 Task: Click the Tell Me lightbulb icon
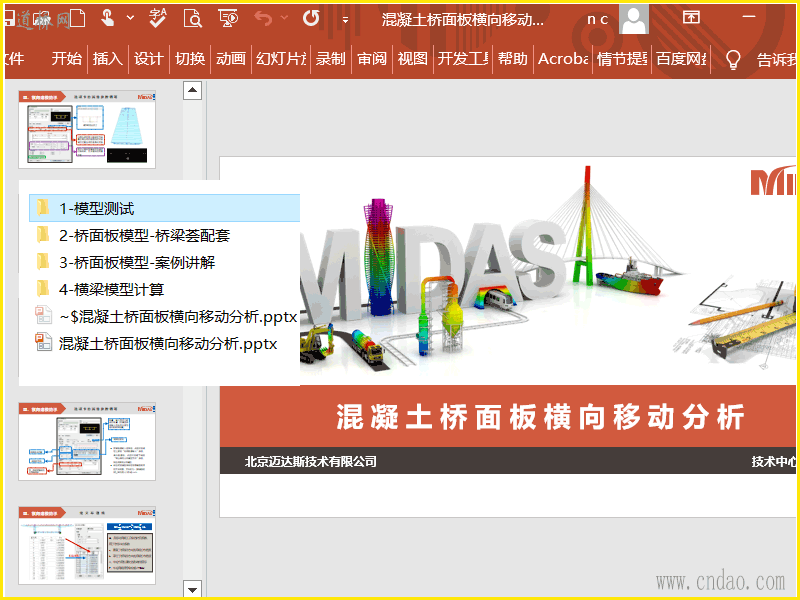tap(733, 59)
